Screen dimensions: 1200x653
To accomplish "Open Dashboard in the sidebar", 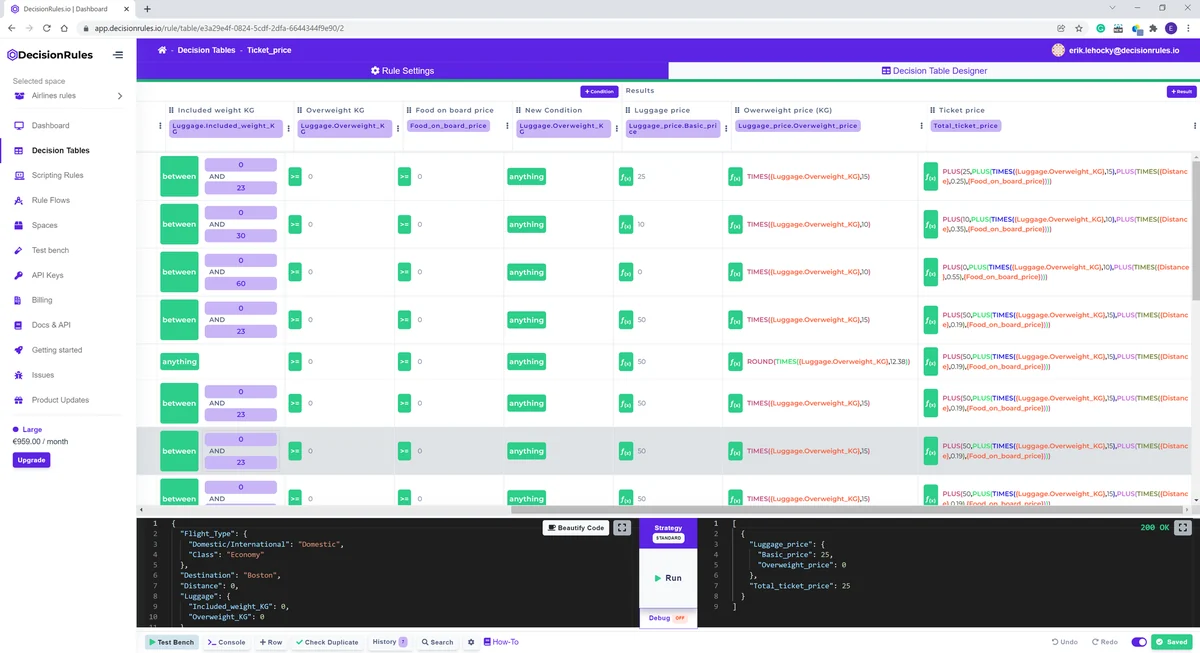I will point(50,125).
